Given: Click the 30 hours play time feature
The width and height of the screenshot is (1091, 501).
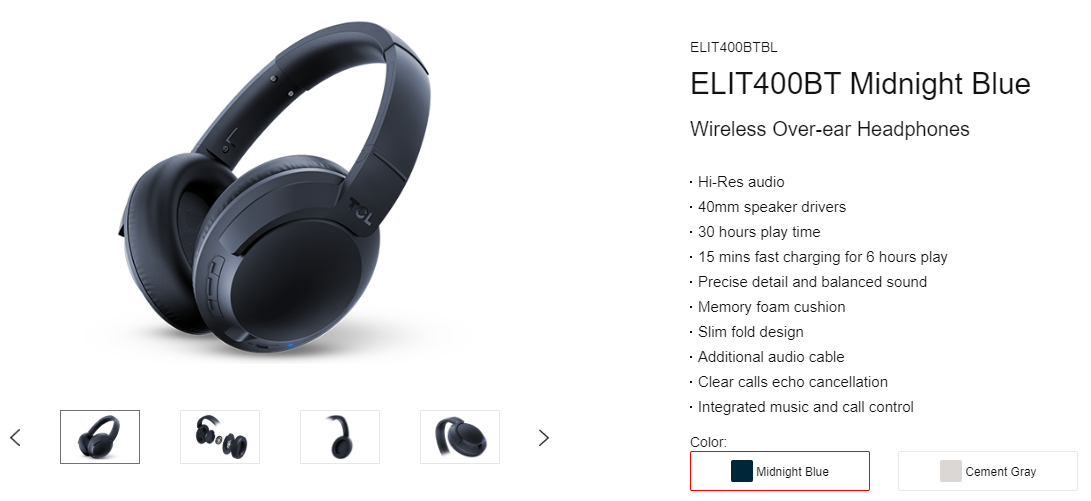Looking at the screenshot, I should click(755, 232).
